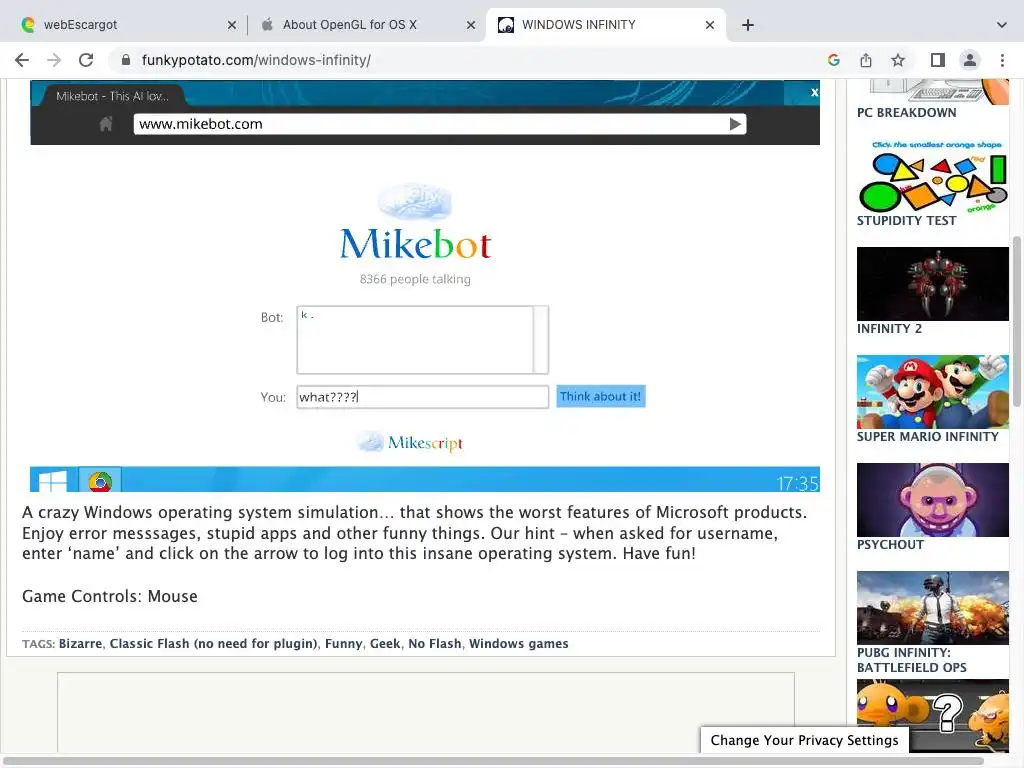Click the share page icon
Viewport: 1024px width, 768px height.
[866, 60]
